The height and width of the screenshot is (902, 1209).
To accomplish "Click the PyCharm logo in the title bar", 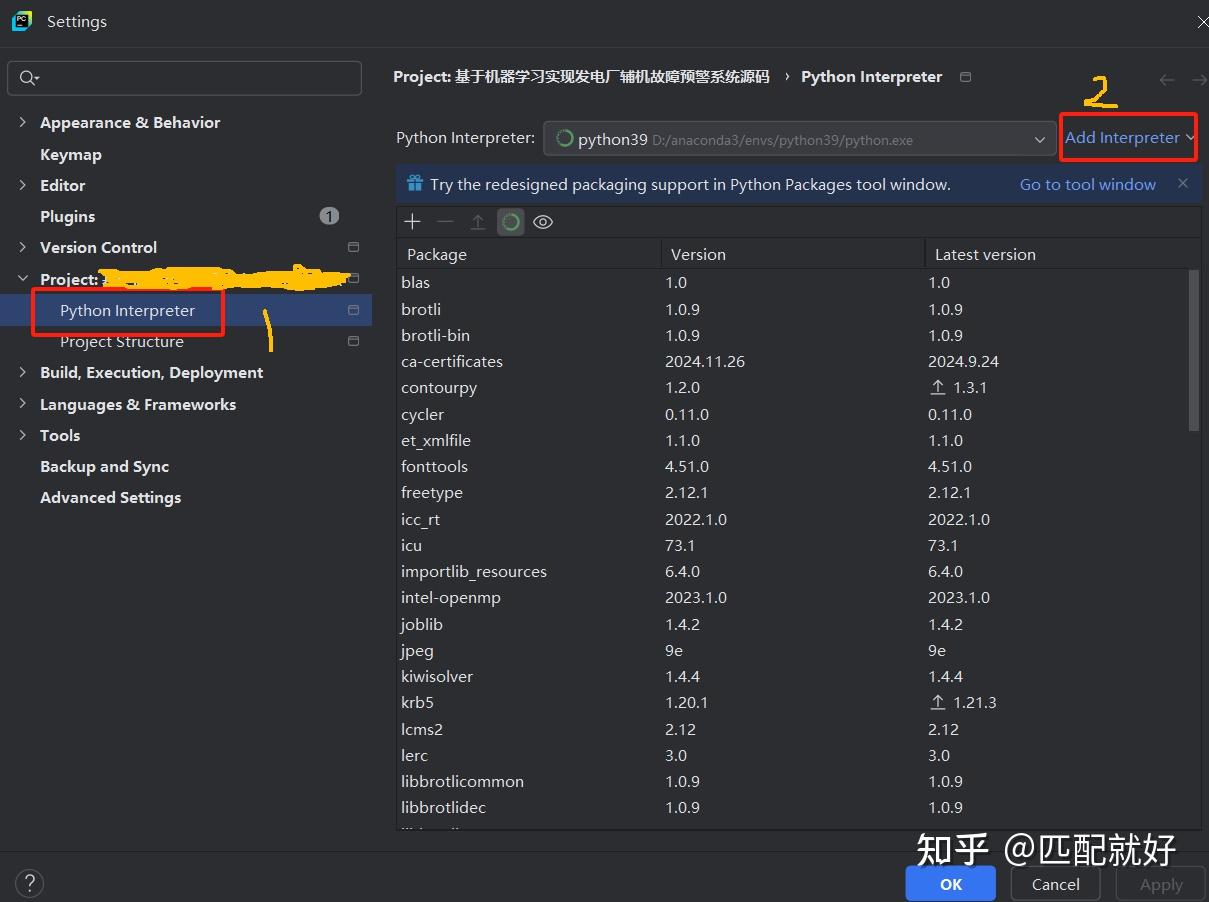I will coord(21,21).
